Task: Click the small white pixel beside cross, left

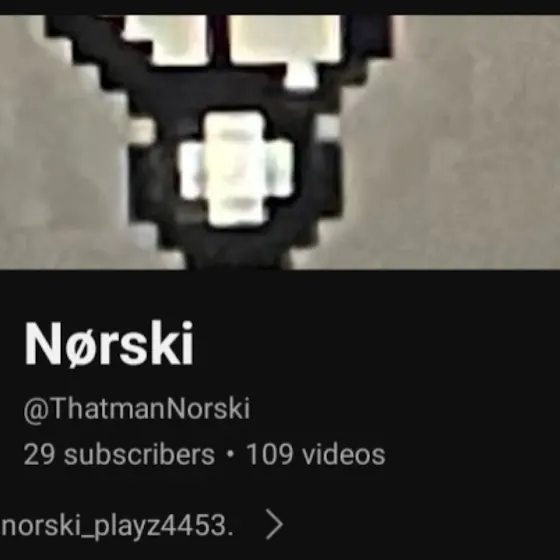Action: (142, 131)
